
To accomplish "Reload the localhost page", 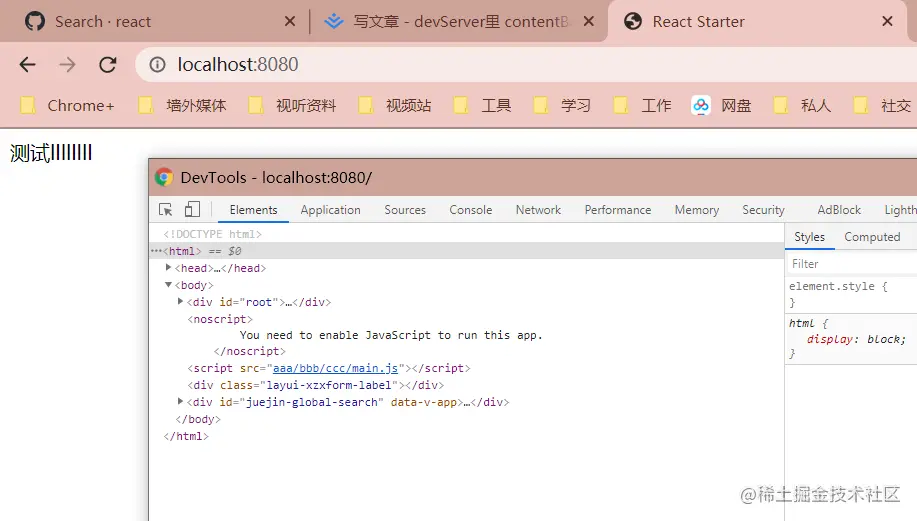I will [108, 64].
